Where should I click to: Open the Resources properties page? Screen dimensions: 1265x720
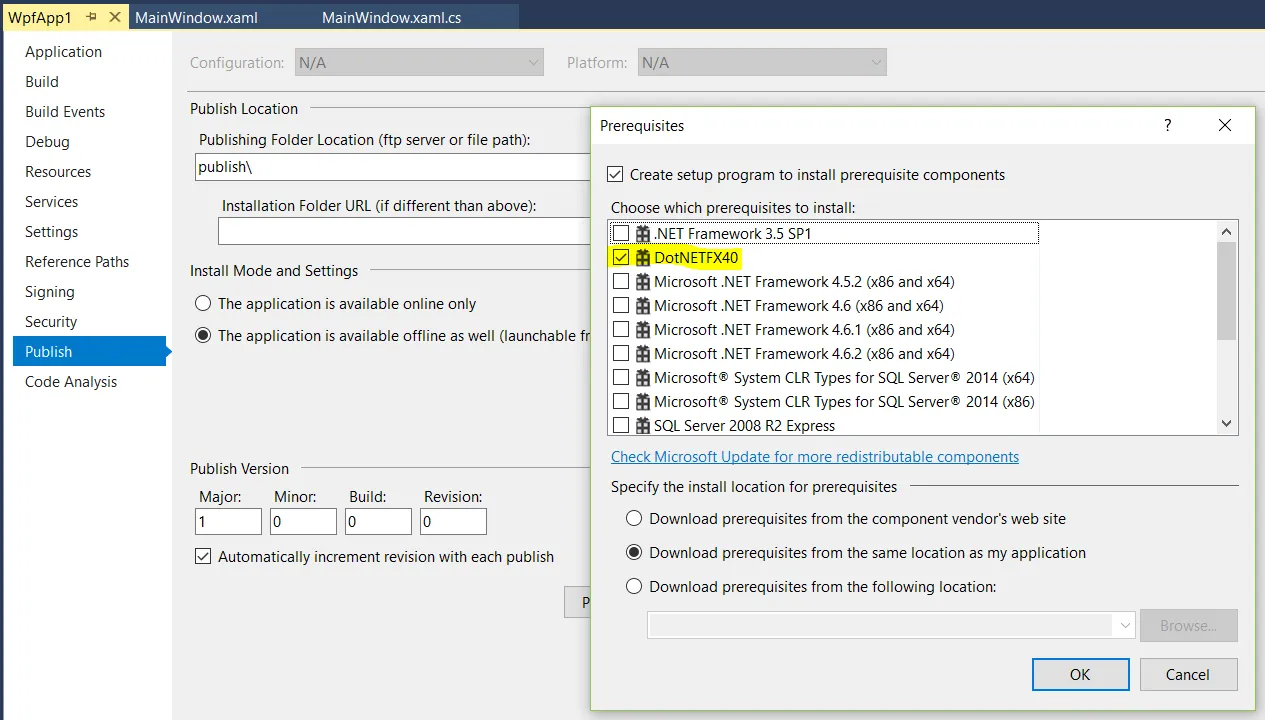coord(58,172)
